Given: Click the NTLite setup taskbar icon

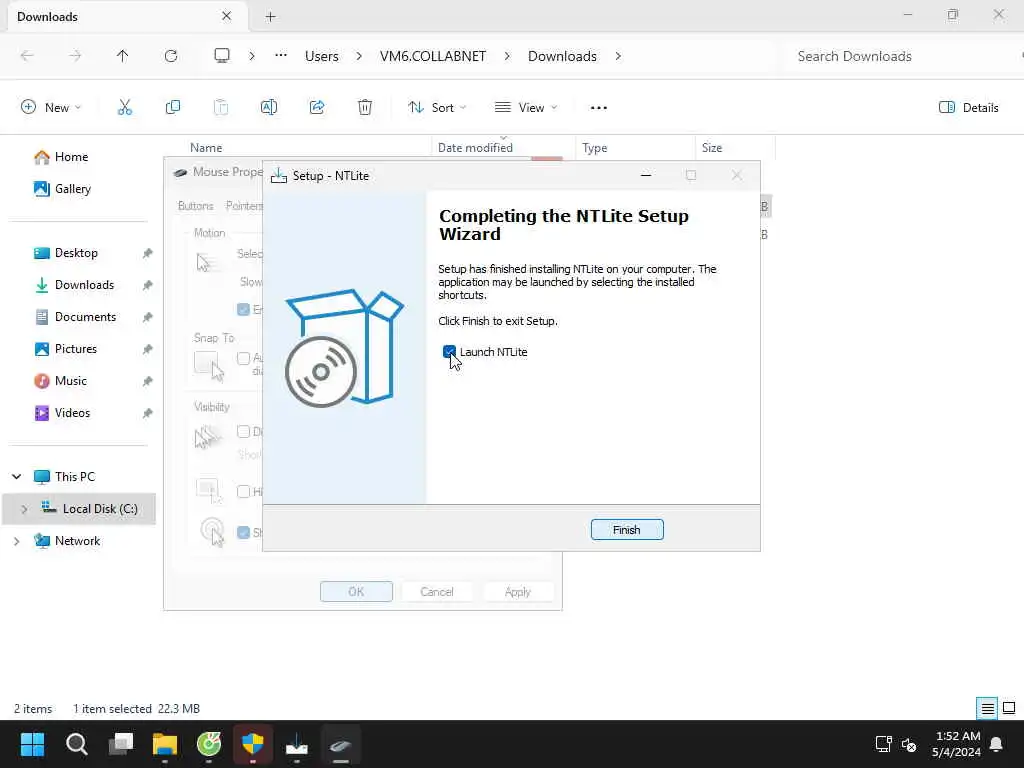Looking at the screenshot, I should click(297, 744).
